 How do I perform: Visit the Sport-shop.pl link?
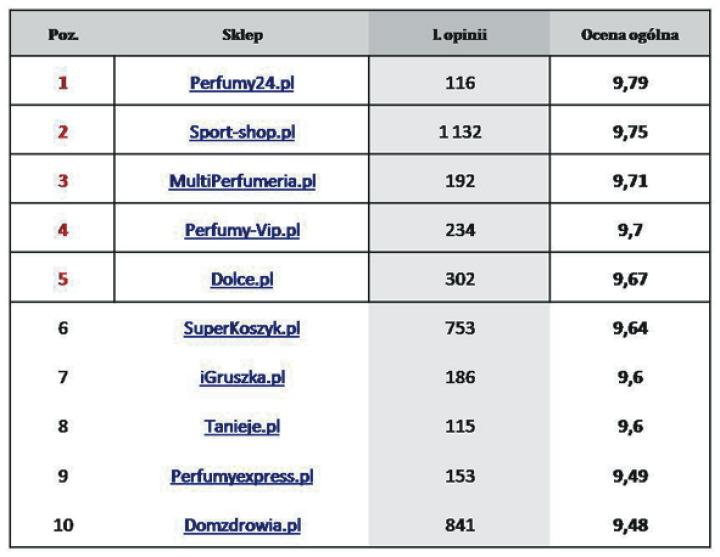pos(241,132)
